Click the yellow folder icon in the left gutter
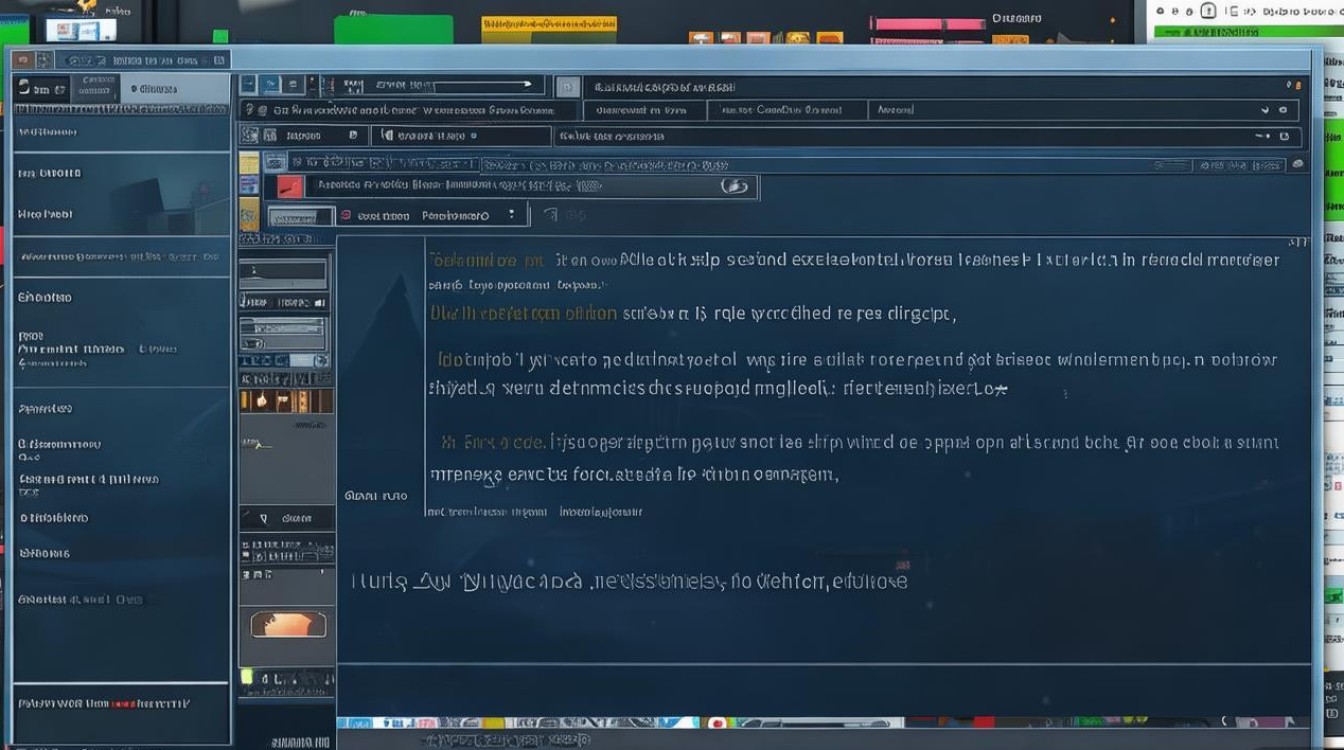 pos(249,163)
